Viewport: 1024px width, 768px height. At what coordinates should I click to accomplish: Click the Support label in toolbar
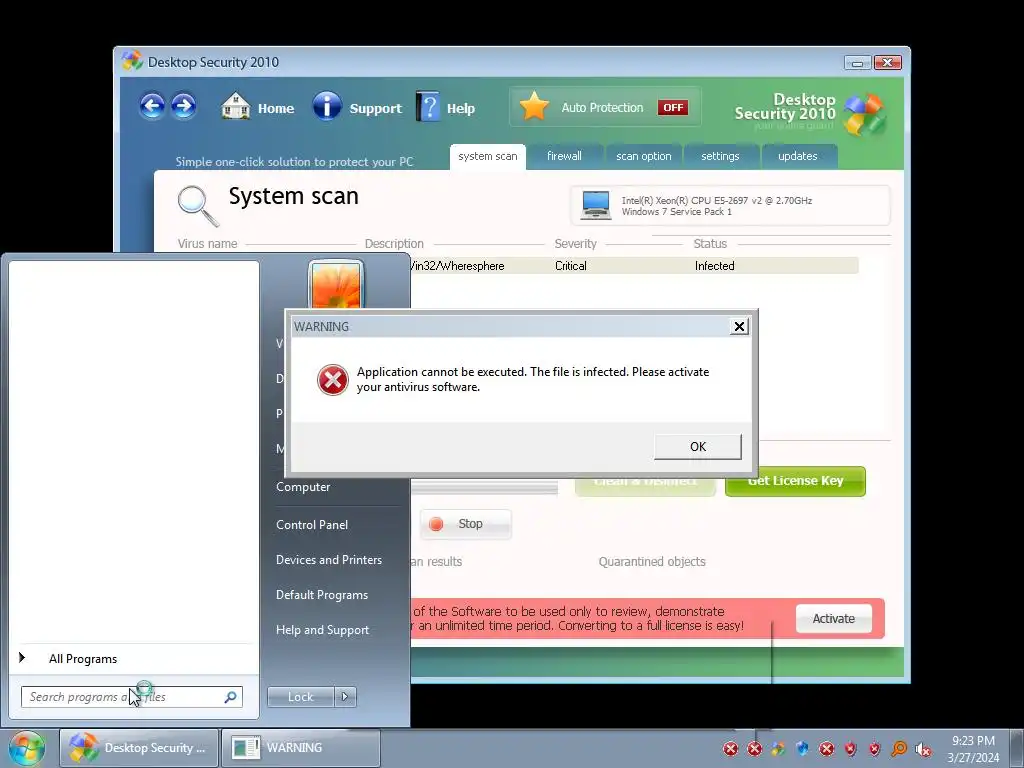[376, 108]
